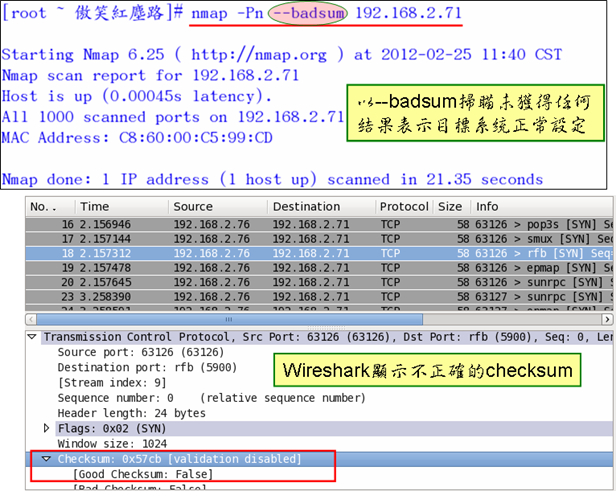Click the TCP protocol cell of packet 17
The image size is (616, 491).
point(390,239)
